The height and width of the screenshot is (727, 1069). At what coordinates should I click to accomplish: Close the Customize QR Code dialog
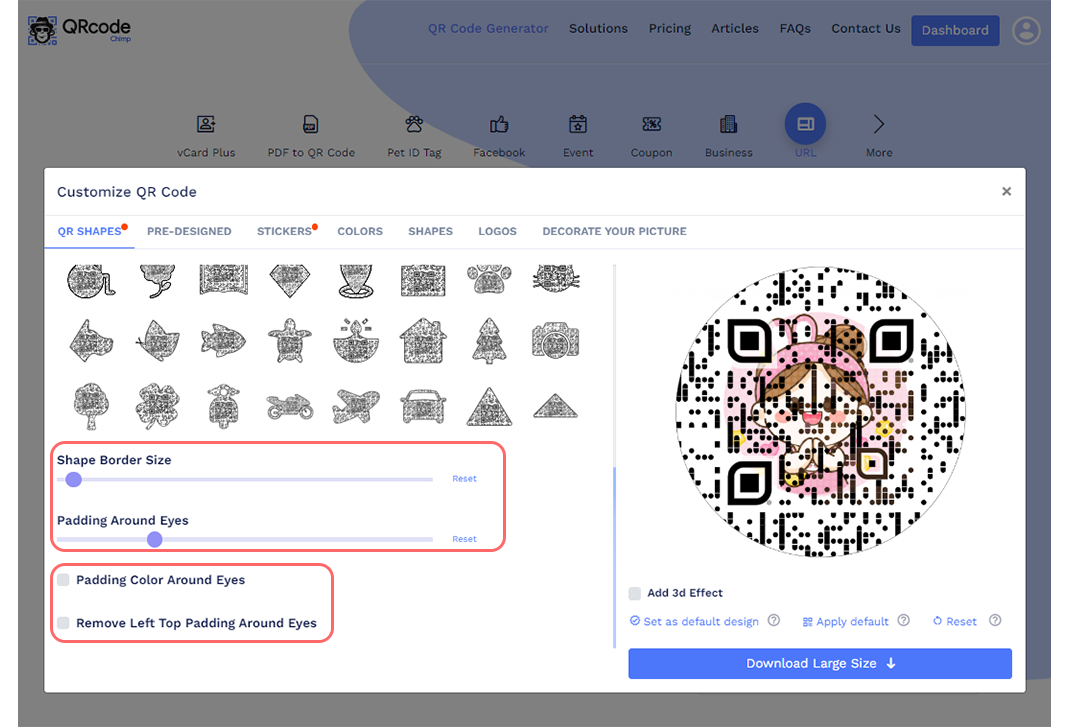point(1006,192)
